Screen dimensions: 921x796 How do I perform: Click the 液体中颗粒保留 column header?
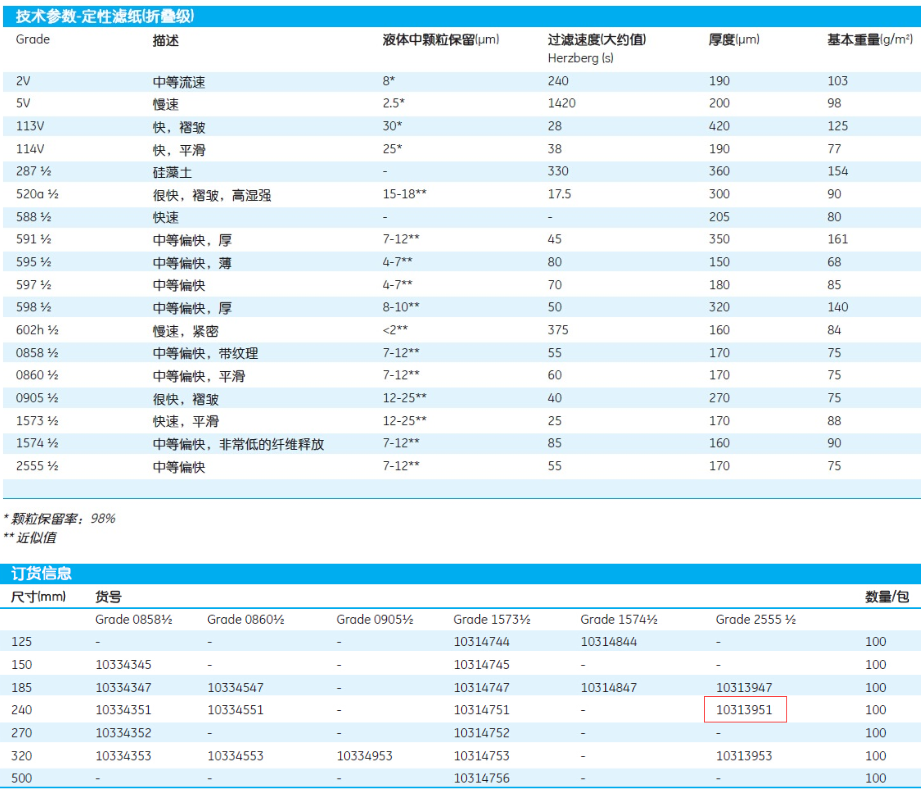pos(441,39)
